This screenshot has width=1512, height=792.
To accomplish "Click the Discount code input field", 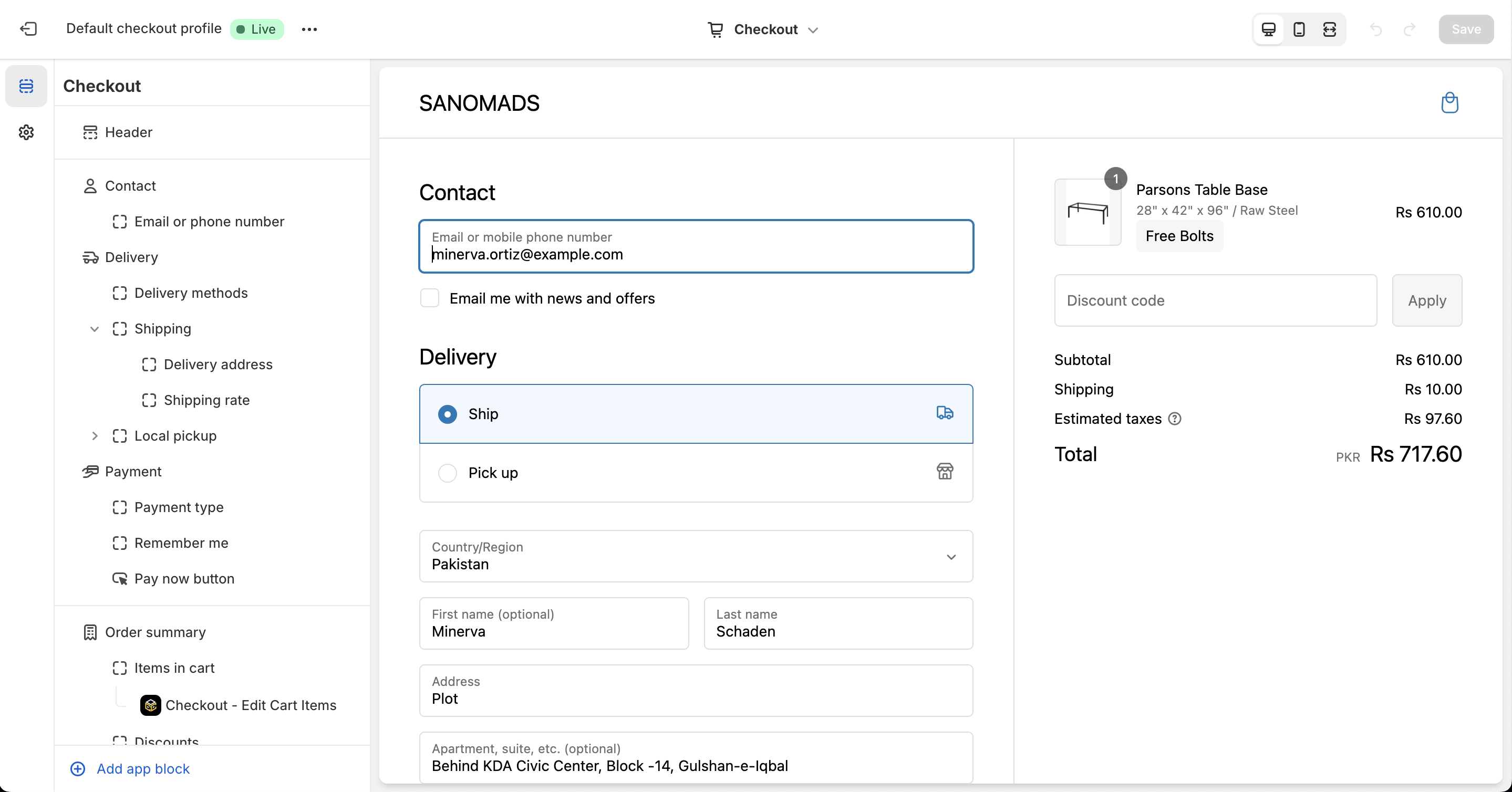I will [x=1216, y=300].
